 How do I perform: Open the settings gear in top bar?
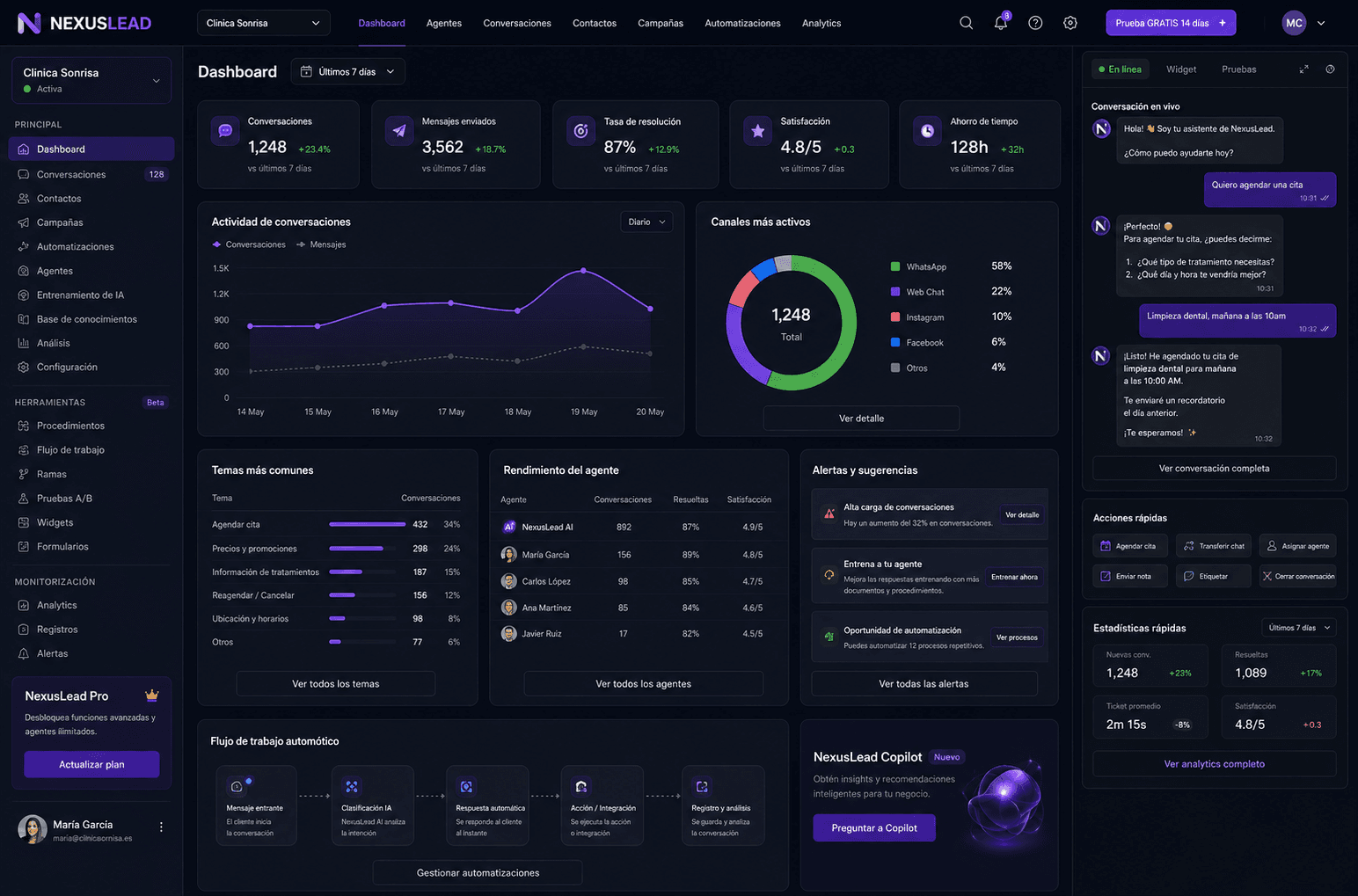click(1070, 23)
